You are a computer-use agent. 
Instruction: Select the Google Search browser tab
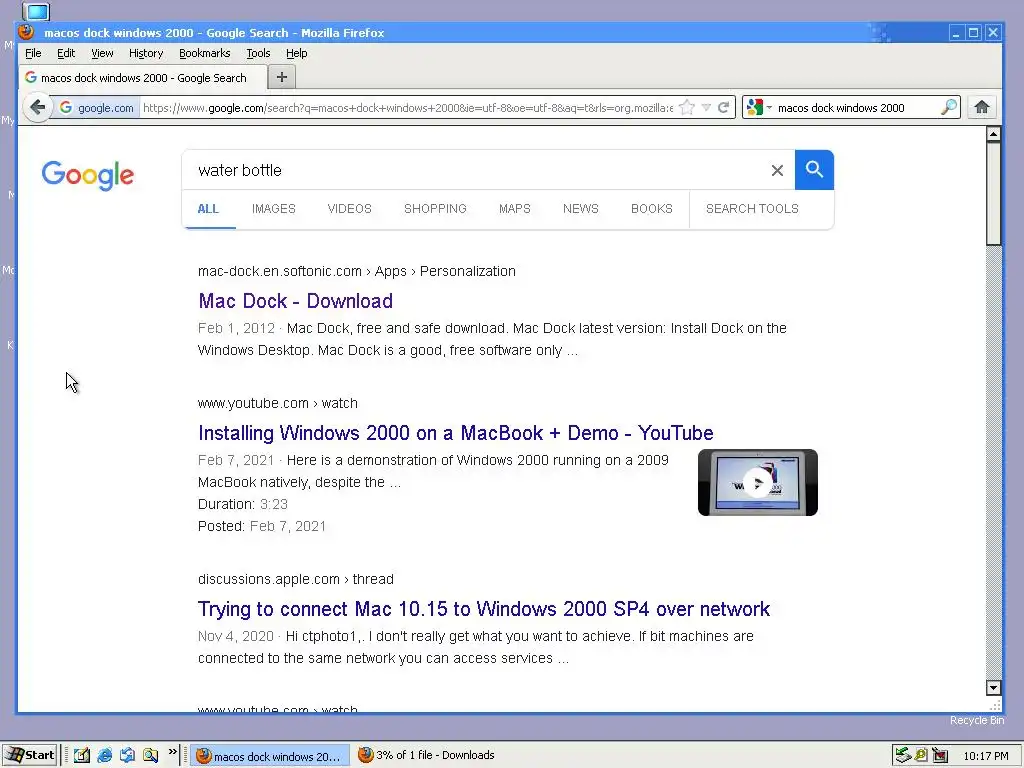click(x=142, y=78)
